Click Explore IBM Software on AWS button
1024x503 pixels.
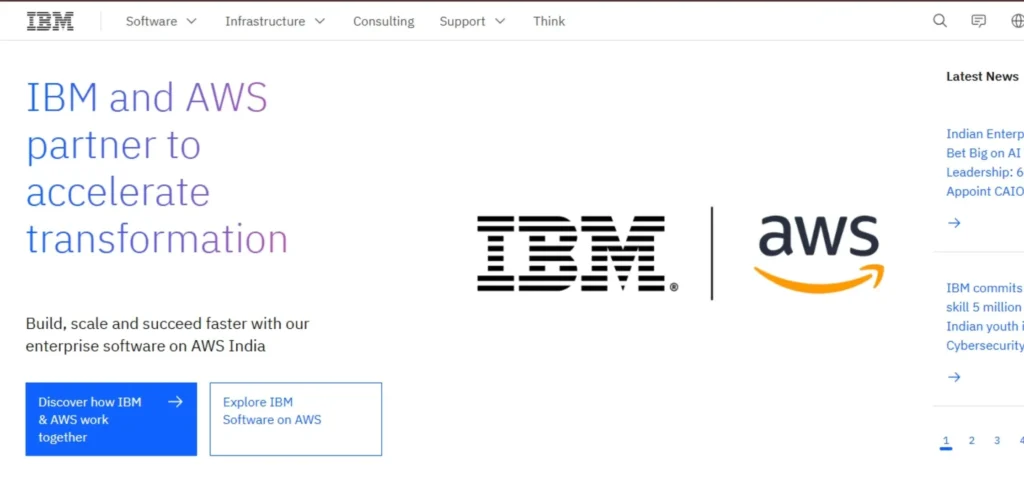296,419
